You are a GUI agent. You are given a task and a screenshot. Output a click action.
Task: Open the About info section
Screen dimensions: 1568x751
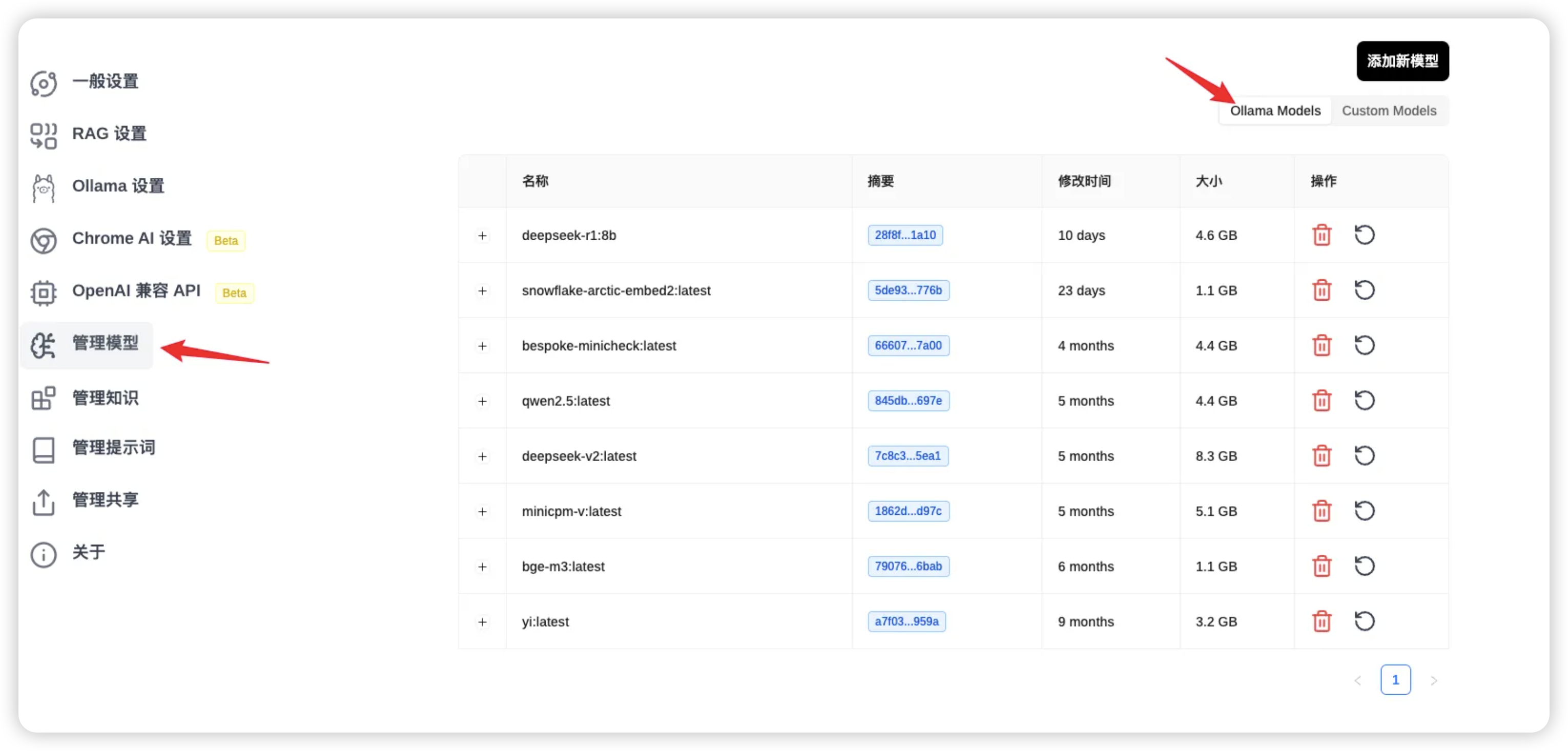coord(88,553)
